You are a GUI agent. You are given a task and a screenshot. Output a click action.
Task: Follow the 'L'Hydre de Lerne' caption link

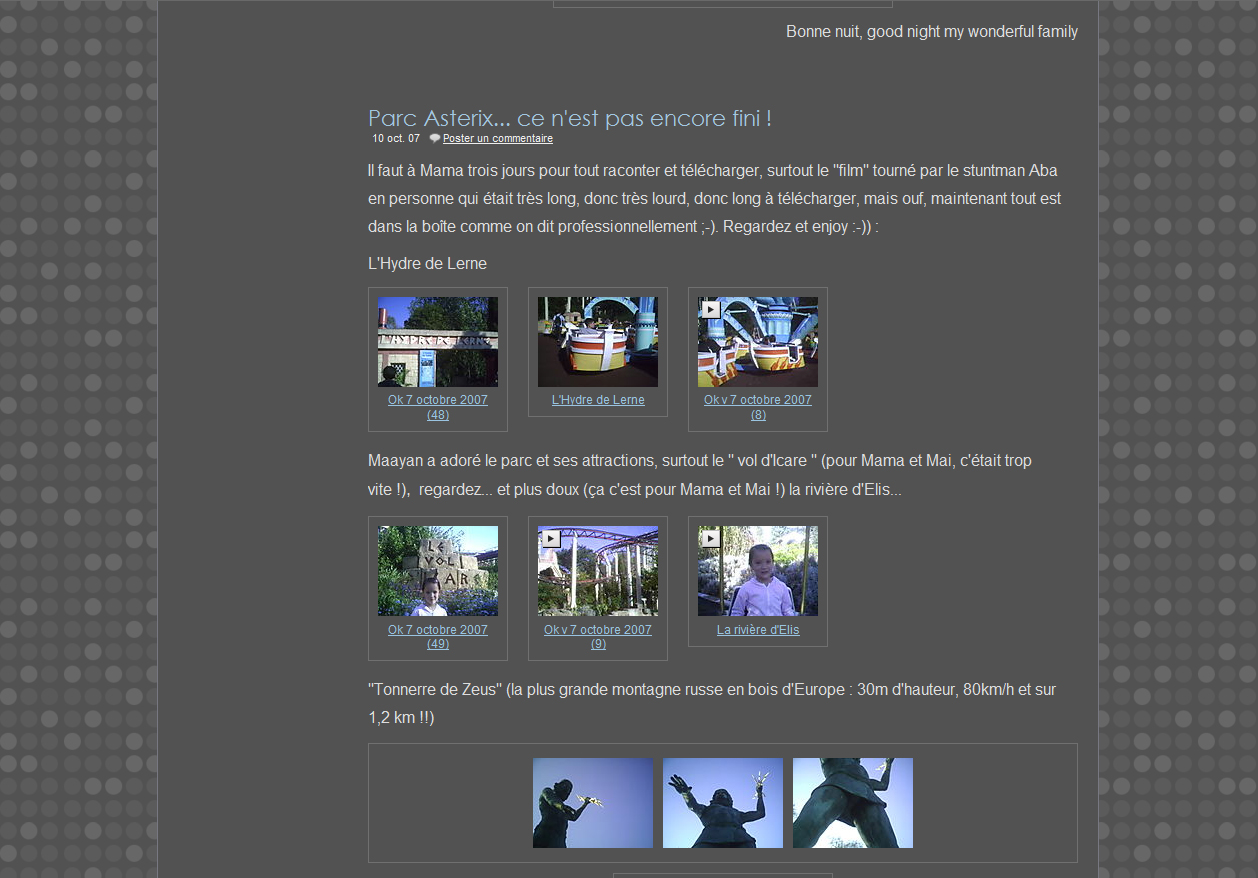pyautogui.click(x=597, y=400)
